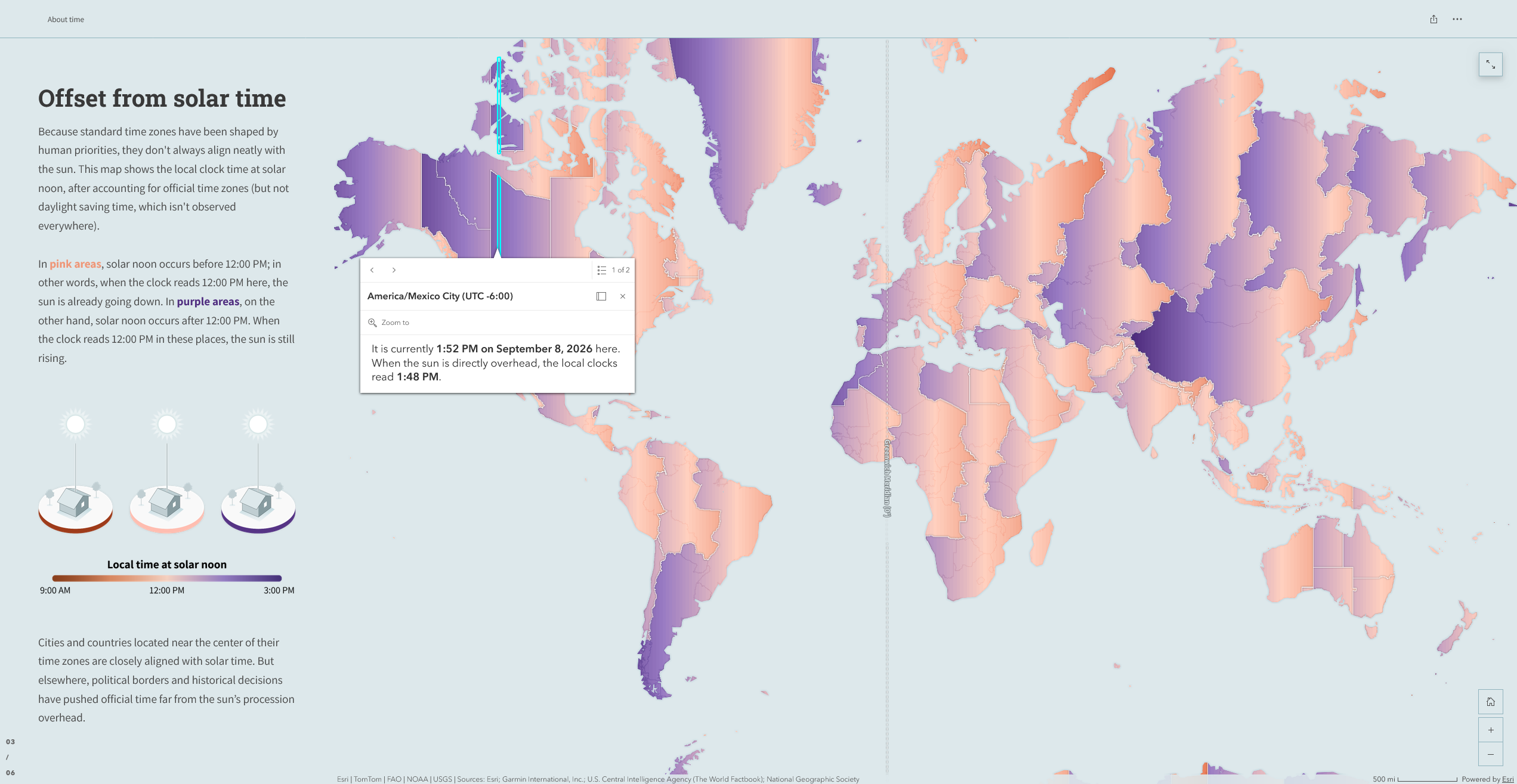The image size is (1517, 784).
Task: Click the Greenwich Meridian label line
Action: tap(887, 478)
